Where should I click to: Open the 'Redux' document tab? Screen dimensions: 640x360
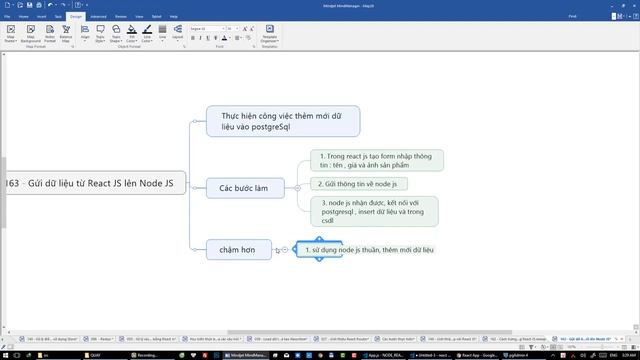(x=99, y=339)
